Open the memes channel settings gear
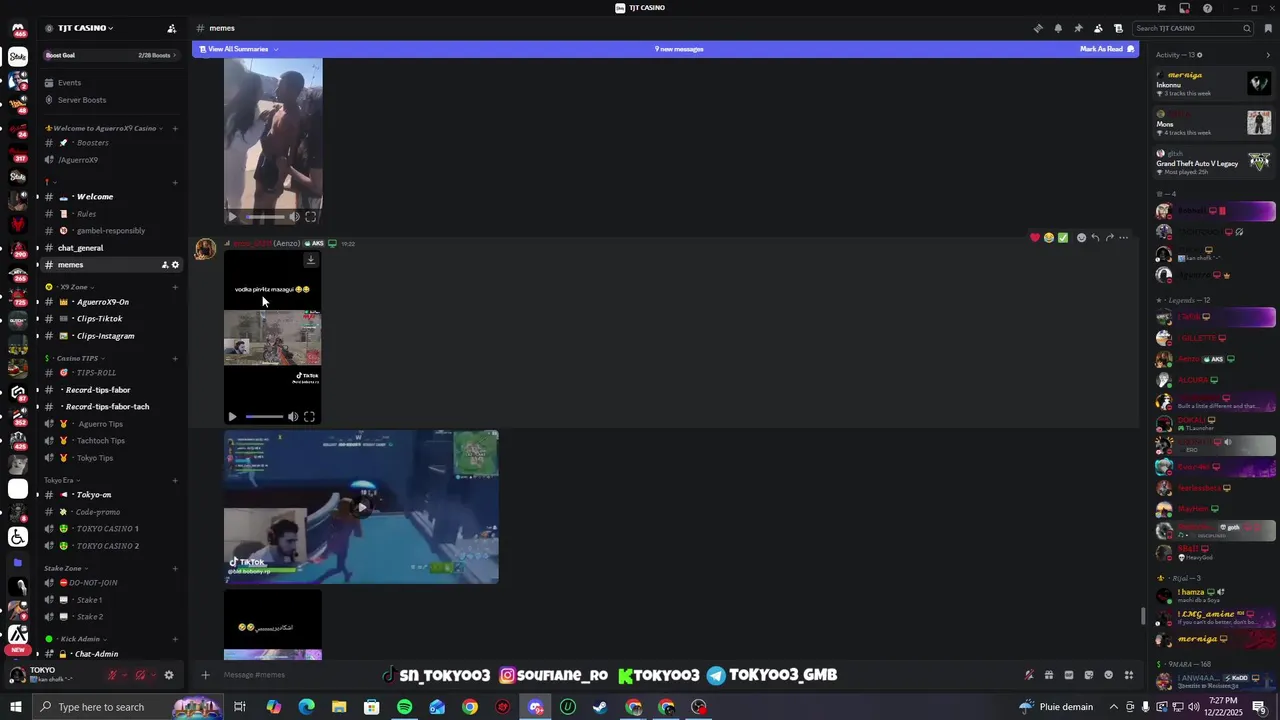1280x720 pixels. (175, 265)
